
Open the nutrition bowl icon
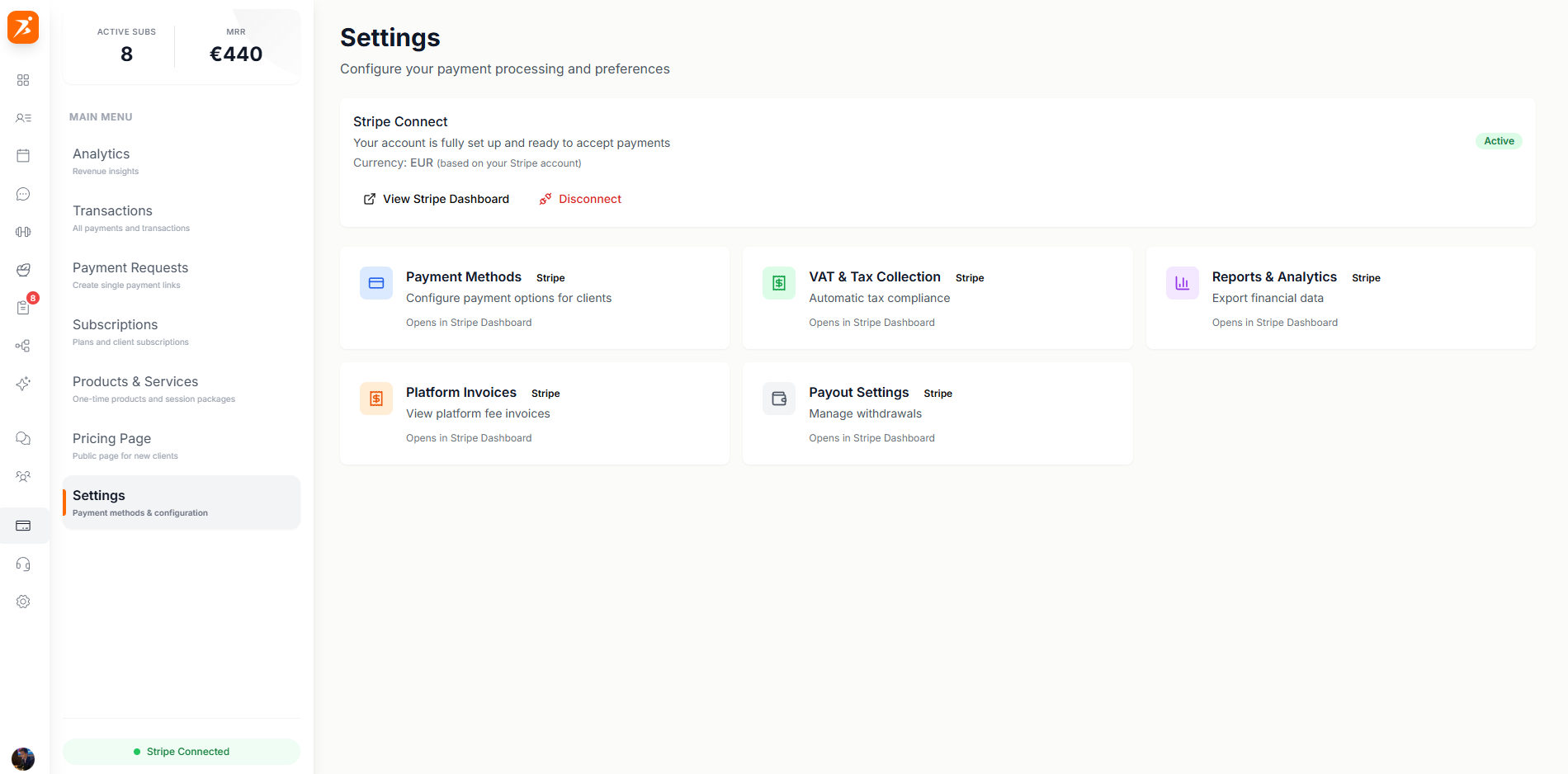tap(23, 270)
